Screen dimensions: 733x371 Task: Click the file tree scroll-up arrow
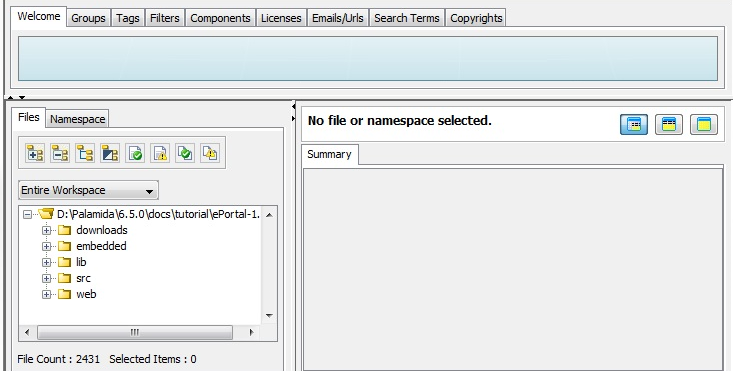point(269,215)
